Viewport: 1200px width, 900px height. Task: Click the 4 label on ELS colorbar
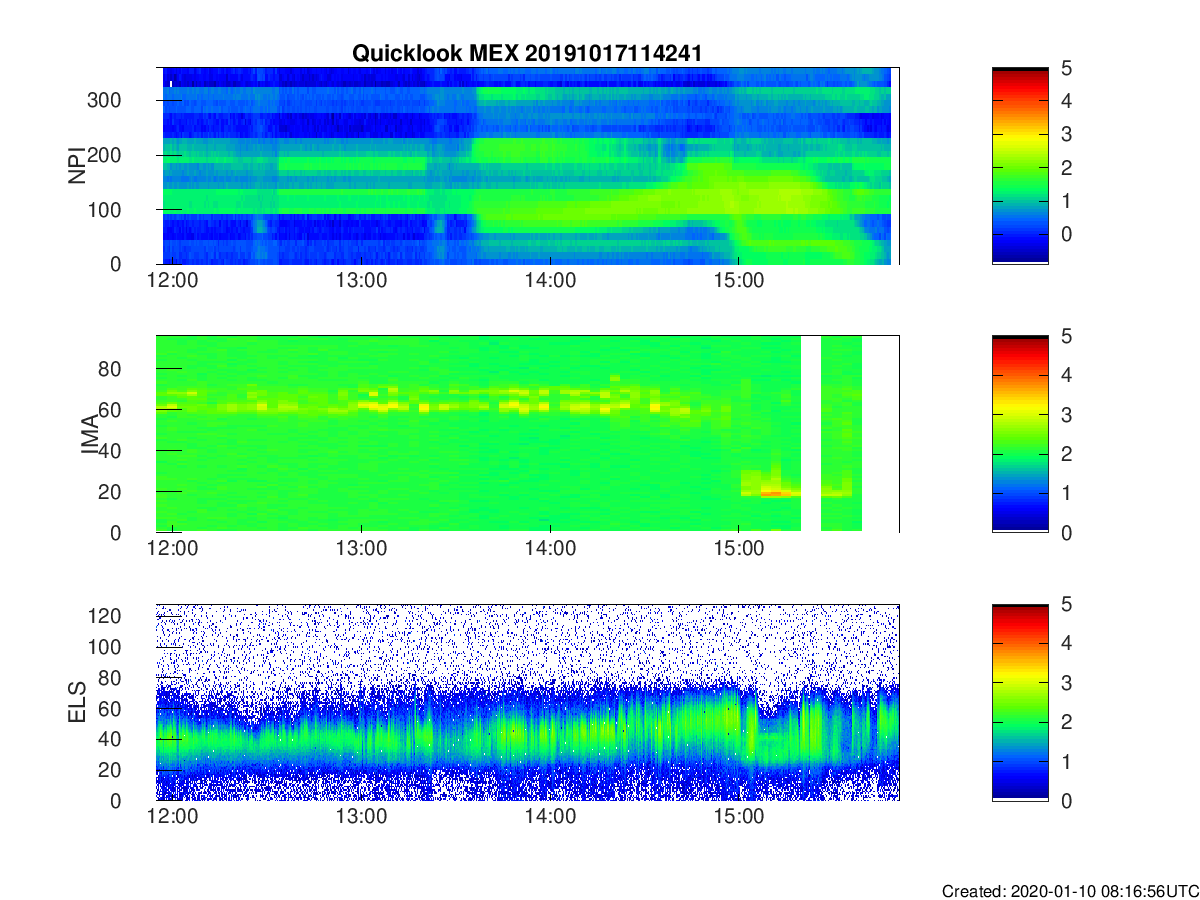coord(1065,643)
